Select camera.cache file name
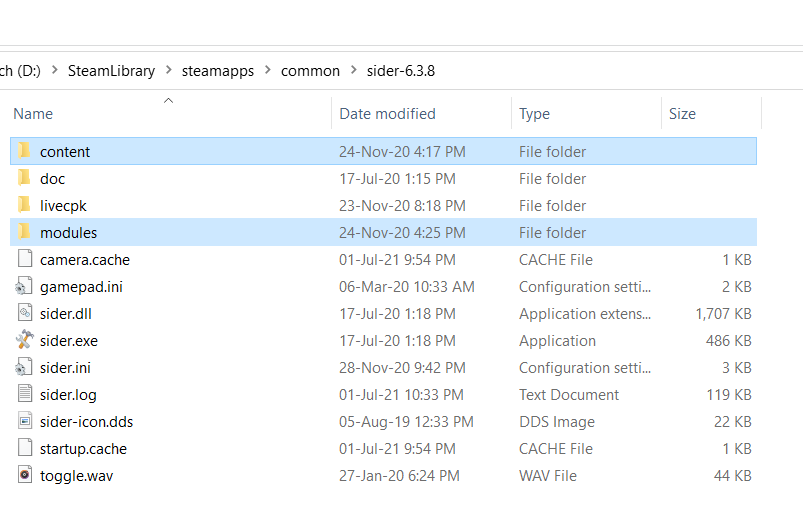 (85, 260)
